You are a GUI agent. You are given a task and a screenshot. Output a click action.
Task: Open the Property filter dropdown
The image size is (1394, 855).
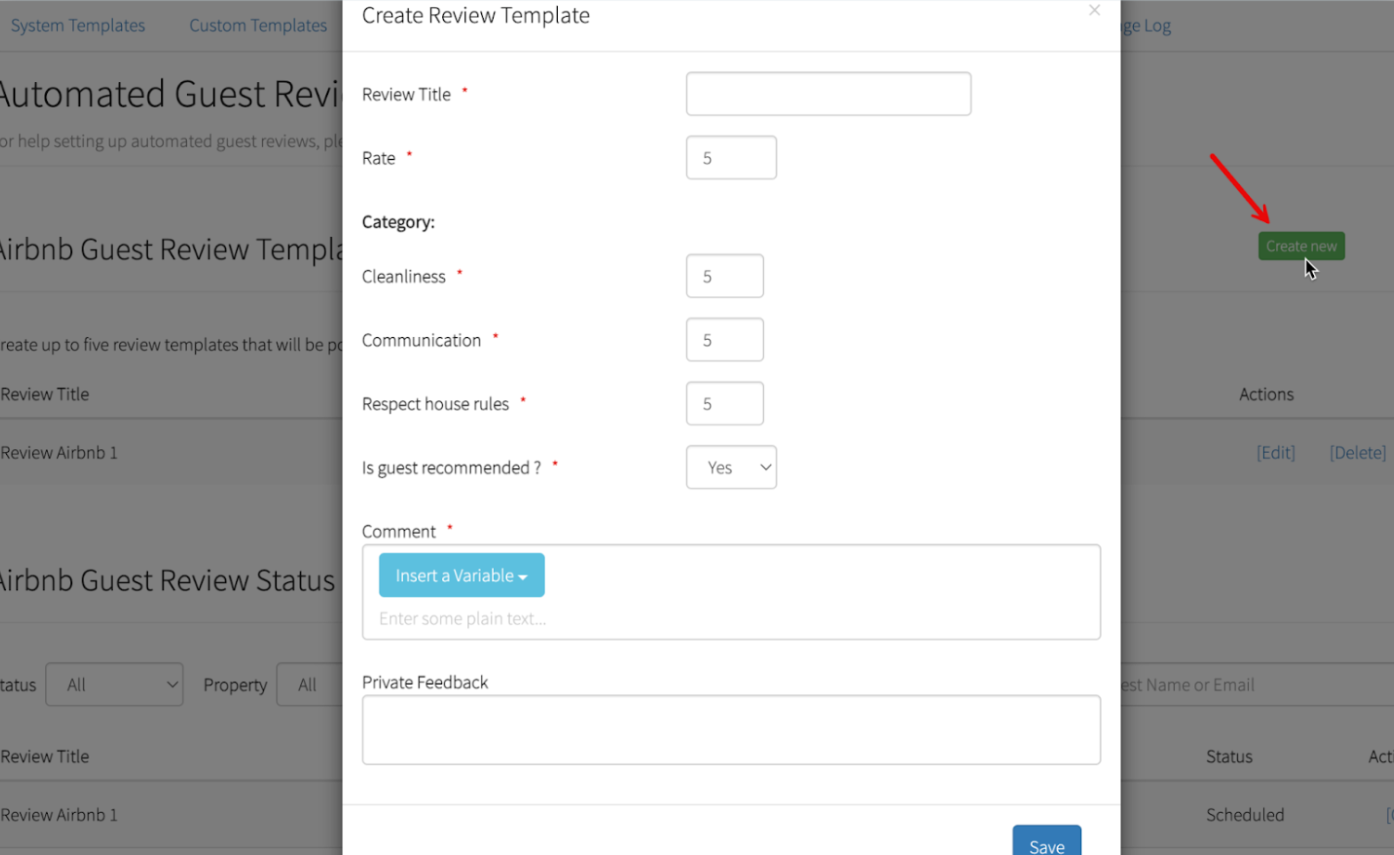coord(310,685)
